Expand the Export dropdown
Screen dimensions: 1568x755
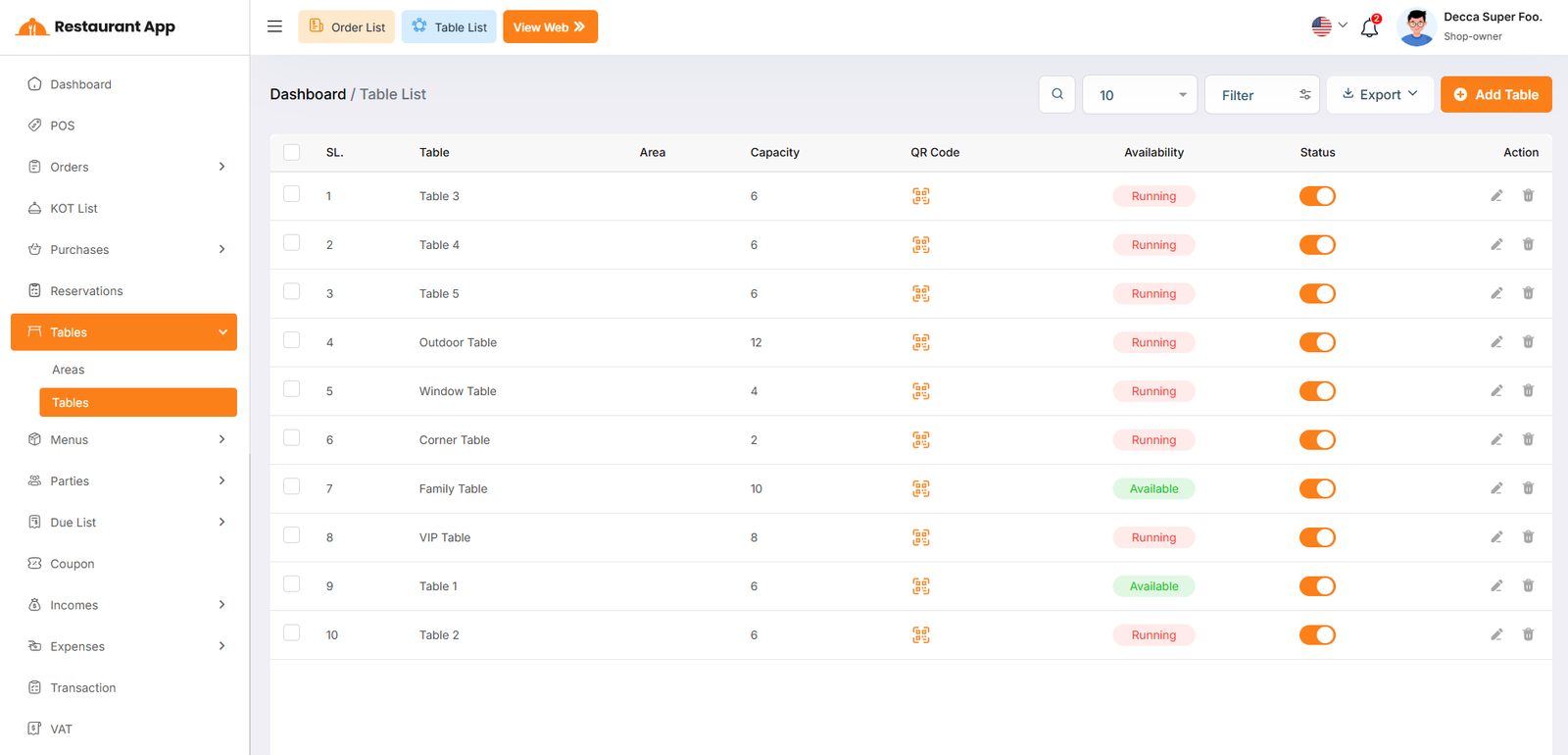[x=1379, y=94]
